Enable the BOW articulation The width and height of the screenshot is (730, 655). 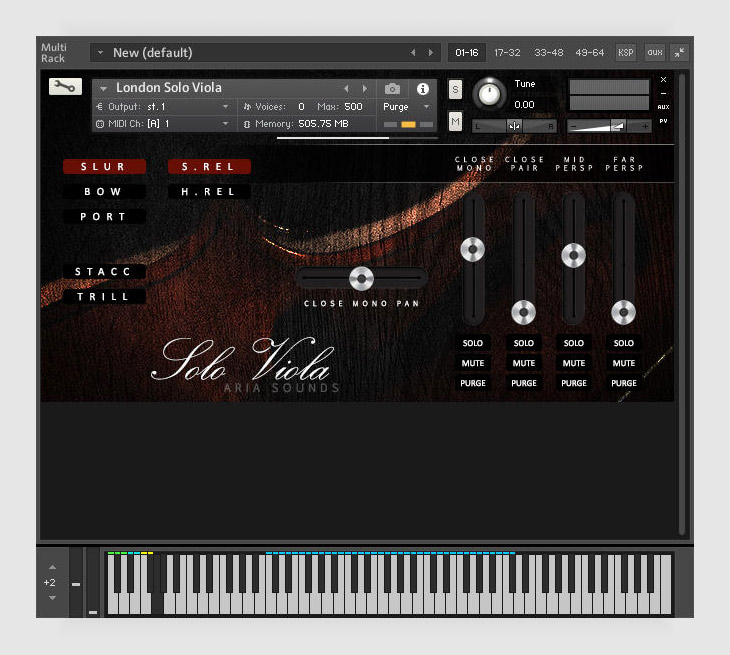pyautogui.click(x=104, y=192)
